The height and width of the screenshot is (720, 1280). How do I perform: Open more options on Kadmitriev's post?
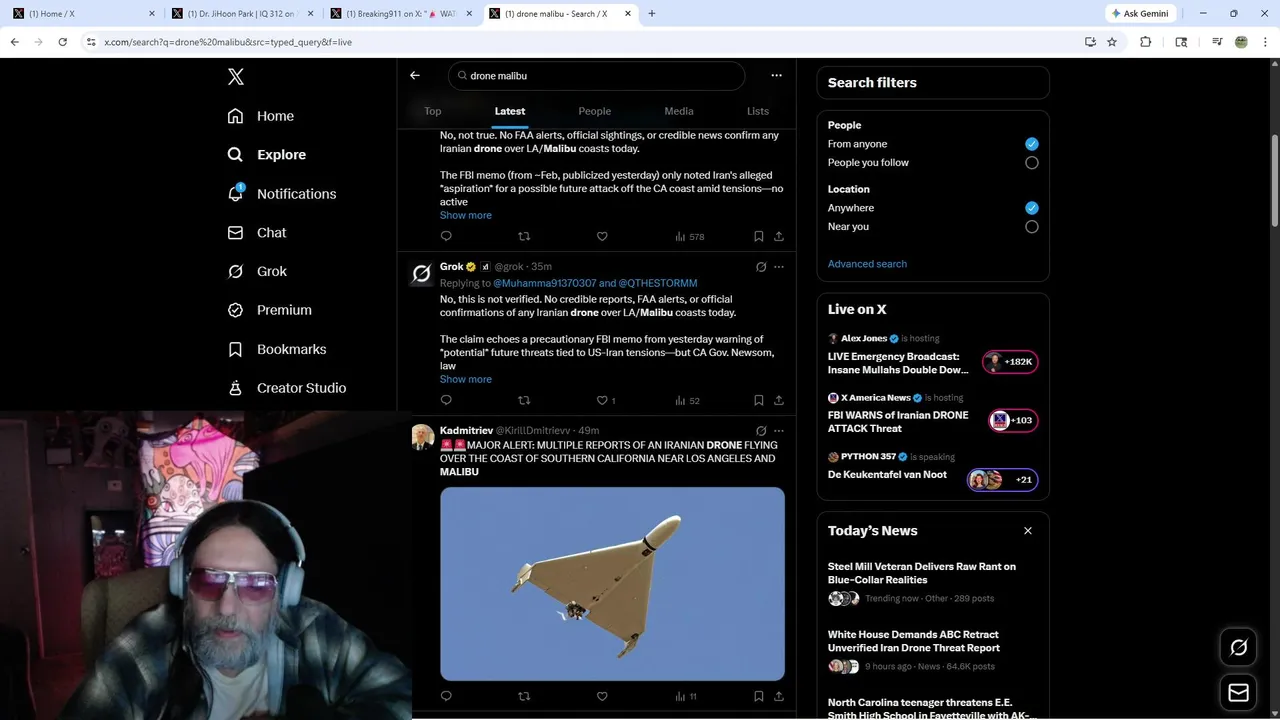pos(779,431)
